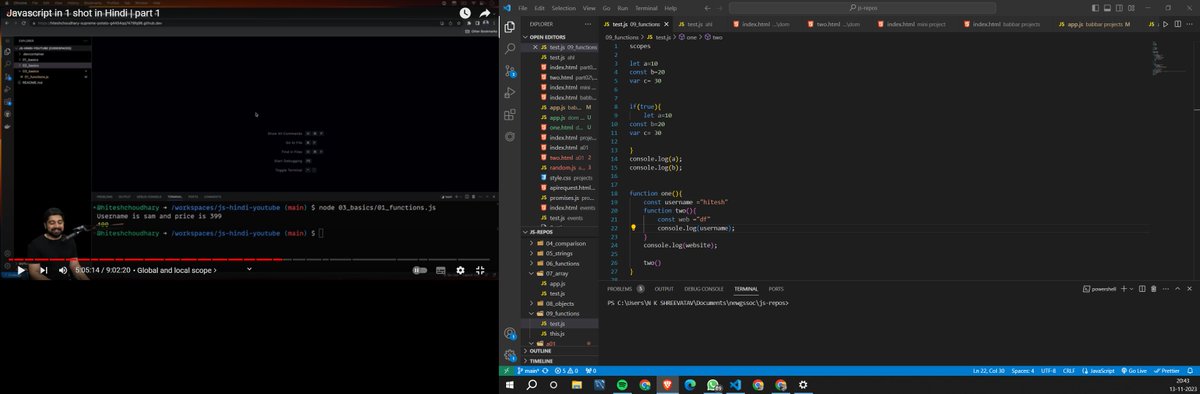Switch to the OUTPUT panel tab
1200x394 pixels.
click(x=664, y=288)
